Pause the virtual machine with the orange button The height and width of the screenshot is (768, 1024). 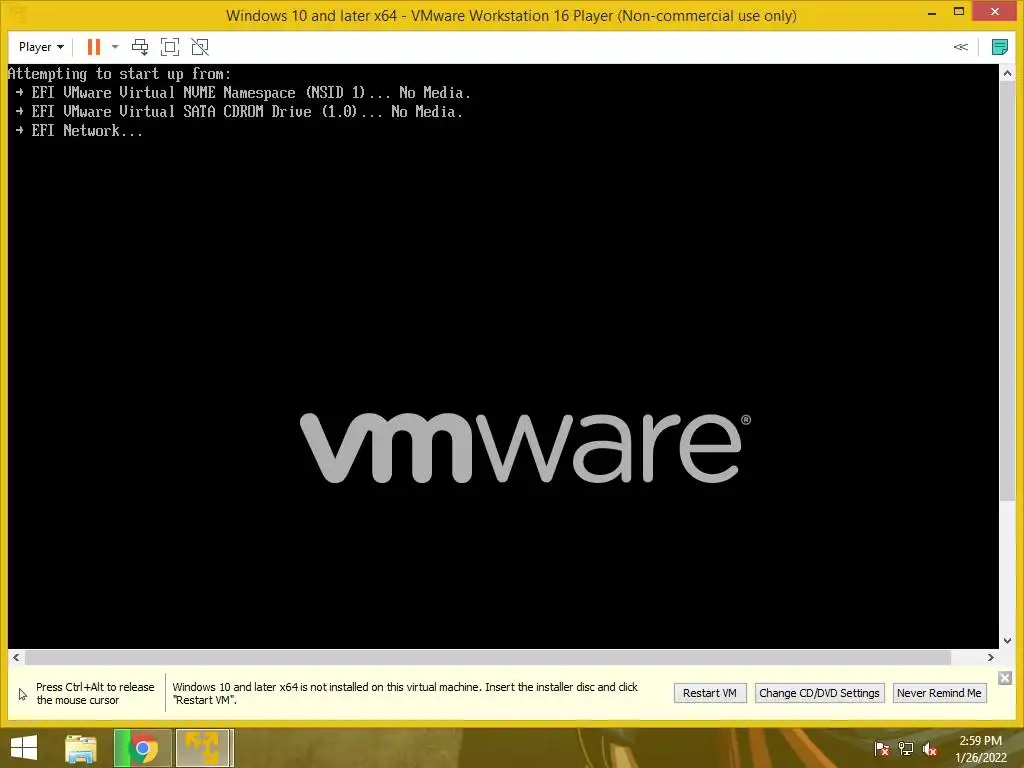click(94, 47)
